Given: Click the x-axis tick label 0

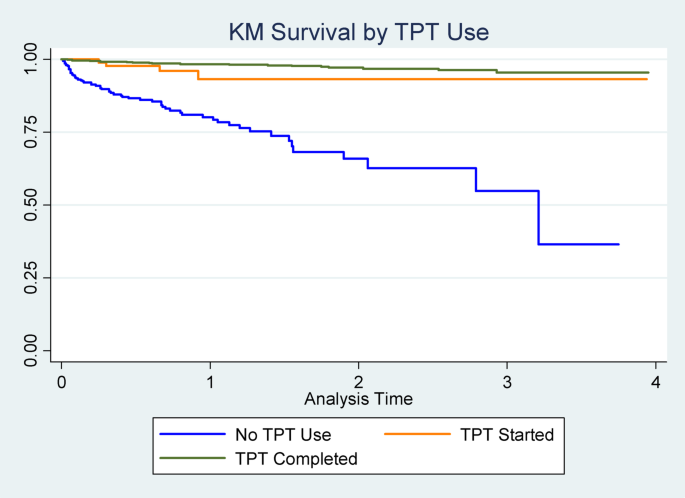Looking at the screenshot, I should click(x=62, y=383).
